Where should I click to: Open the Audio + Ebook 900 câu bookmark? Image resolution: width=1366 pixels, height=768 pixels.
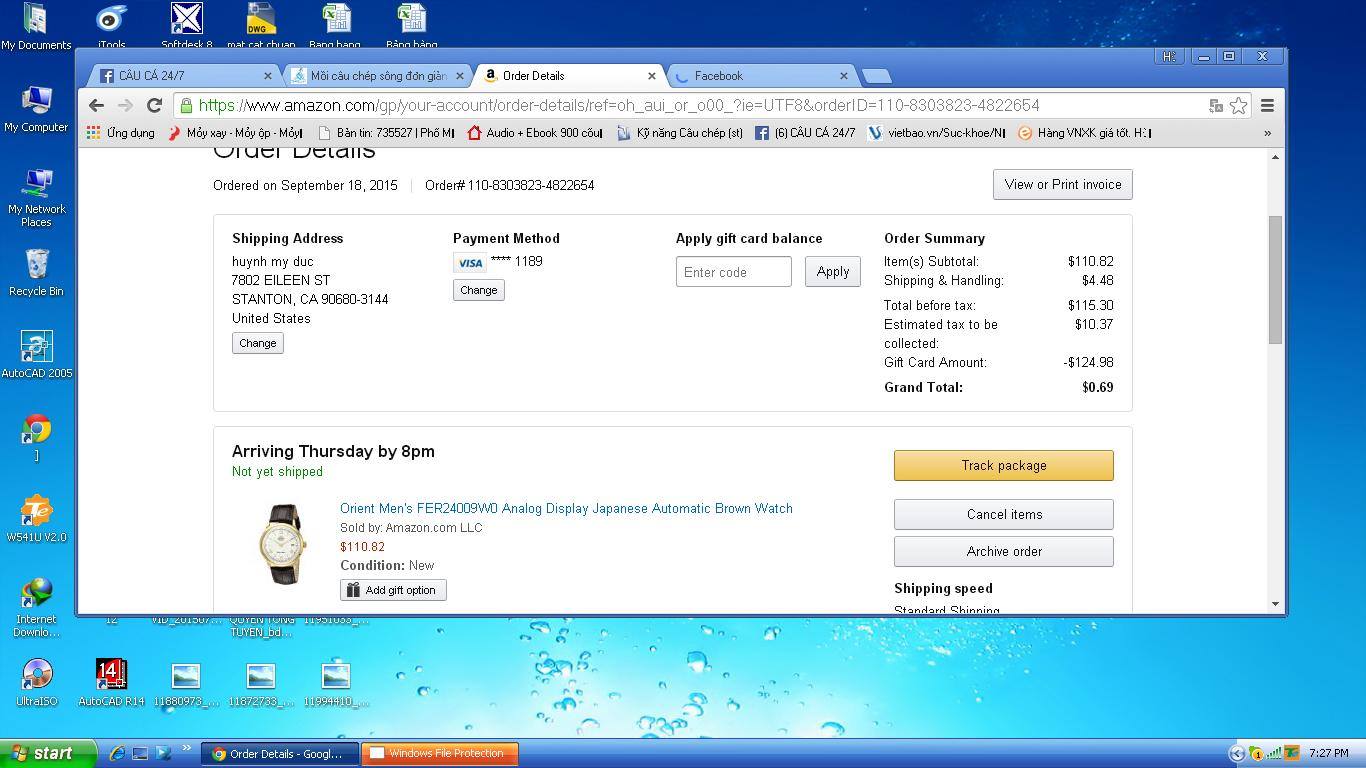point(535,132)
